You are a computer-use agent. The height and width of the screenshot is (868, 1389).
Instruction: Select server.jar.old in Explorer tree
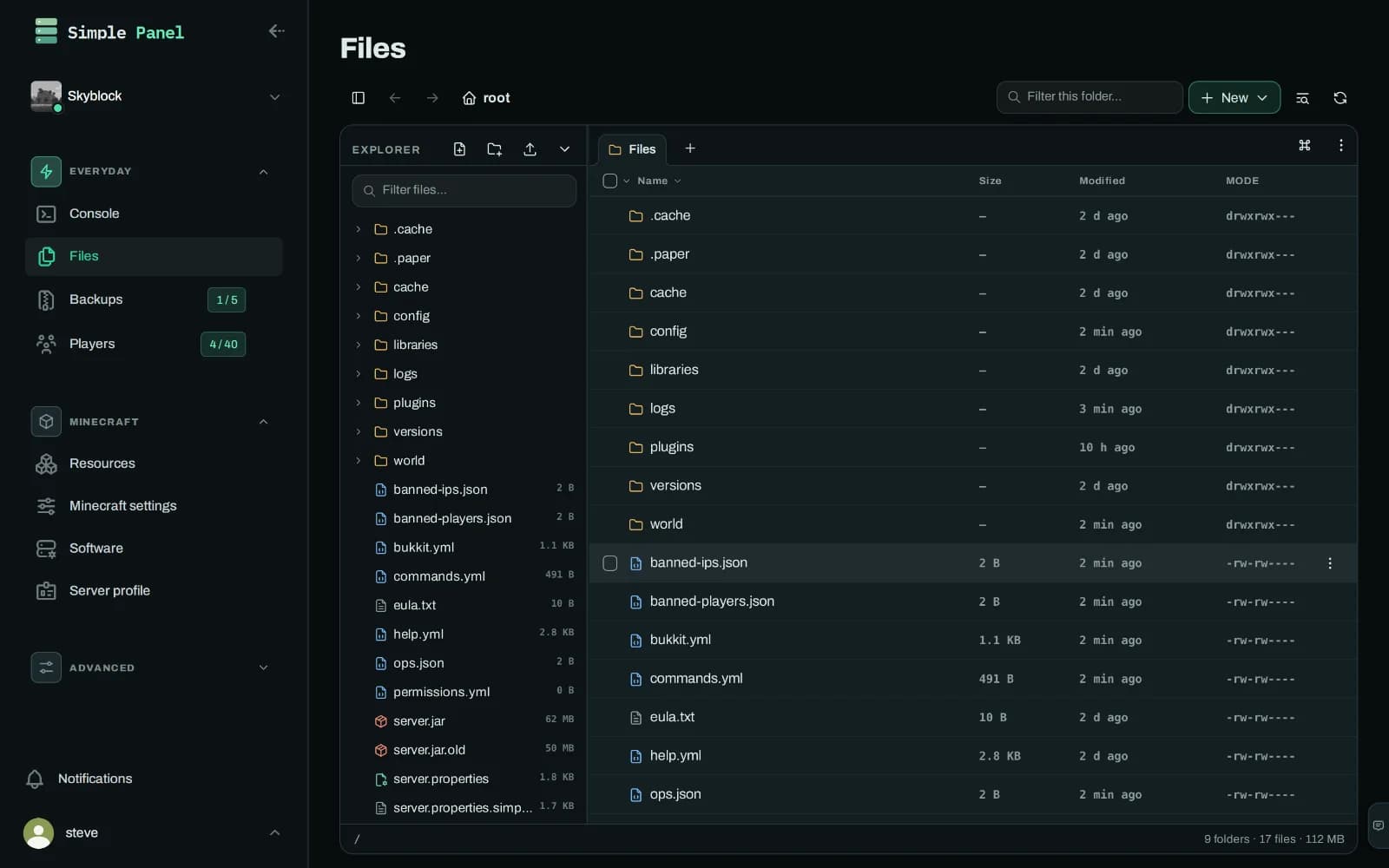[x=464, y=750]
